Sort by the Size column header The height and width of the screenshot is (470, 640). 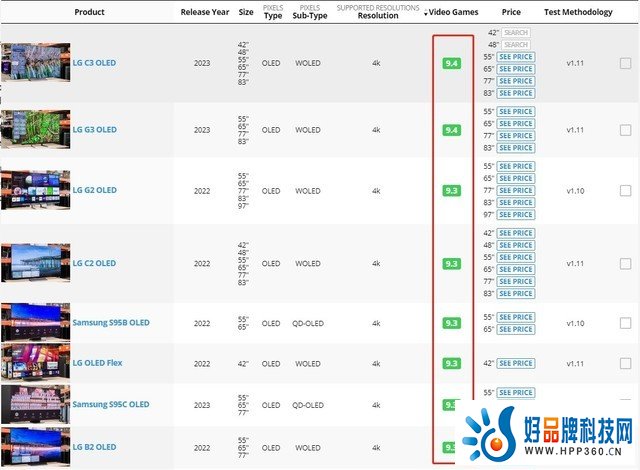[x=246, y=12]
